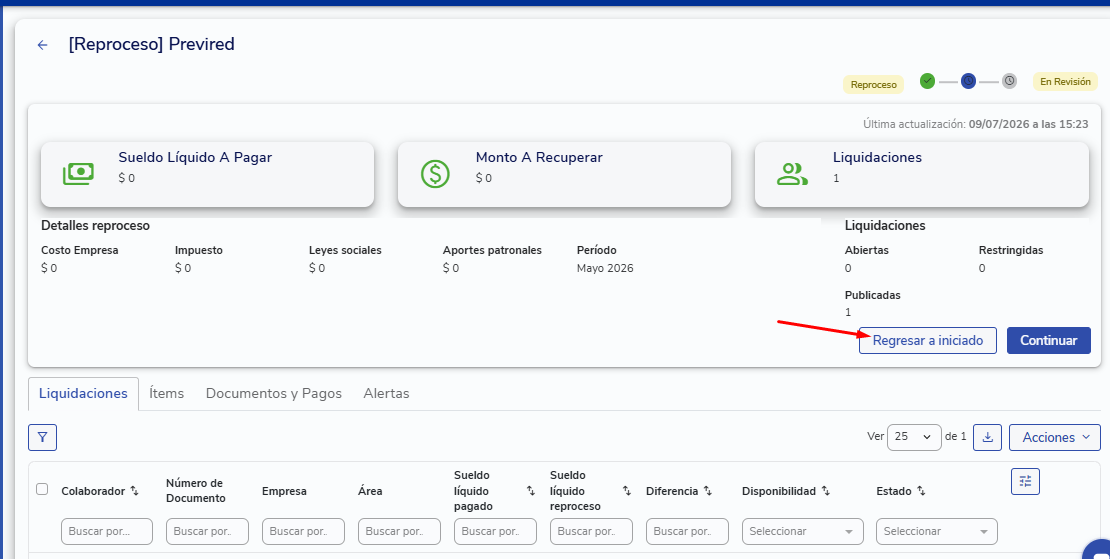Open the filter funnel button
Screen dimensions: 1110x559
[x=42, y=437]
